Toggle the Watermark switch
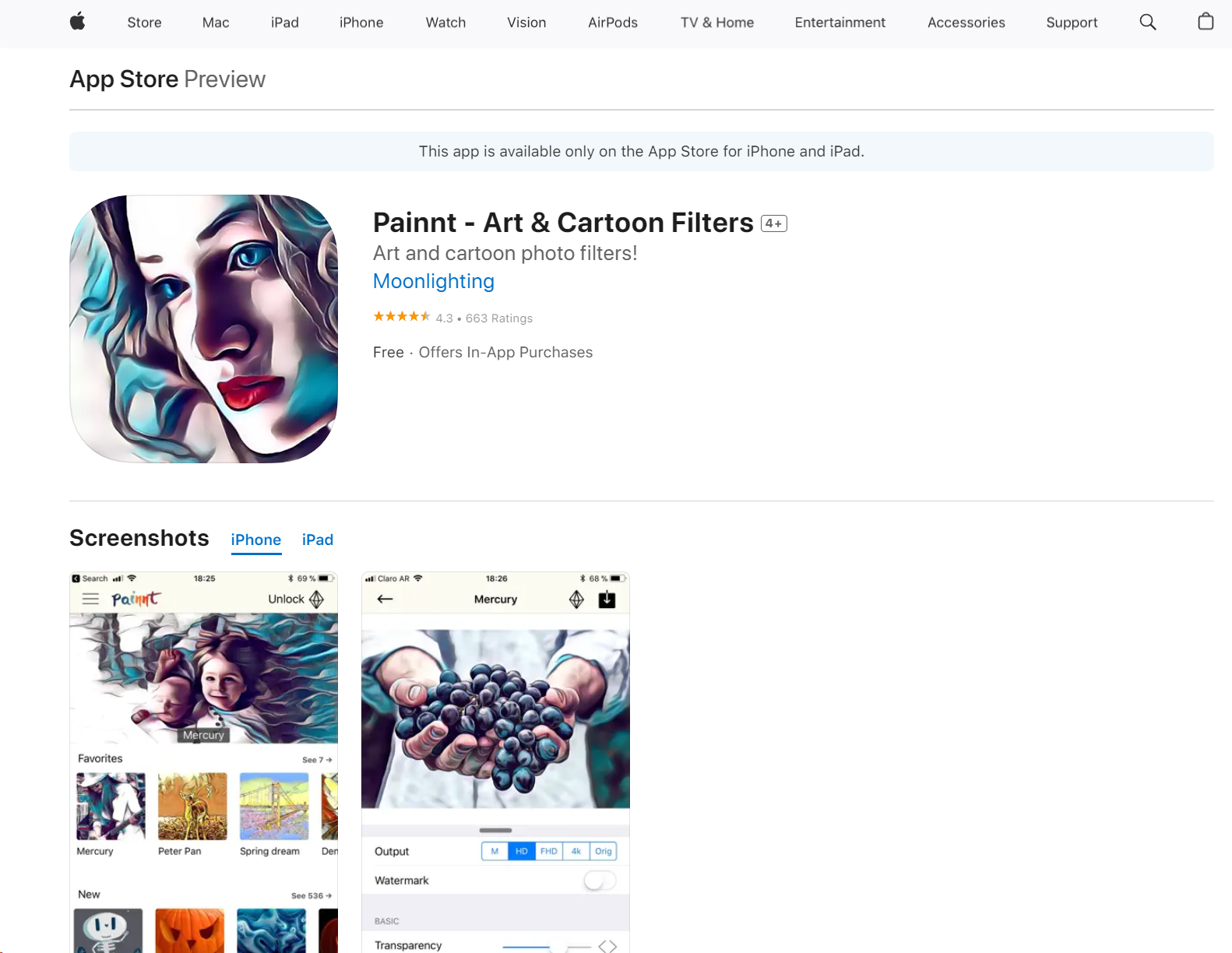1232x953 pixels. point(600,881)
